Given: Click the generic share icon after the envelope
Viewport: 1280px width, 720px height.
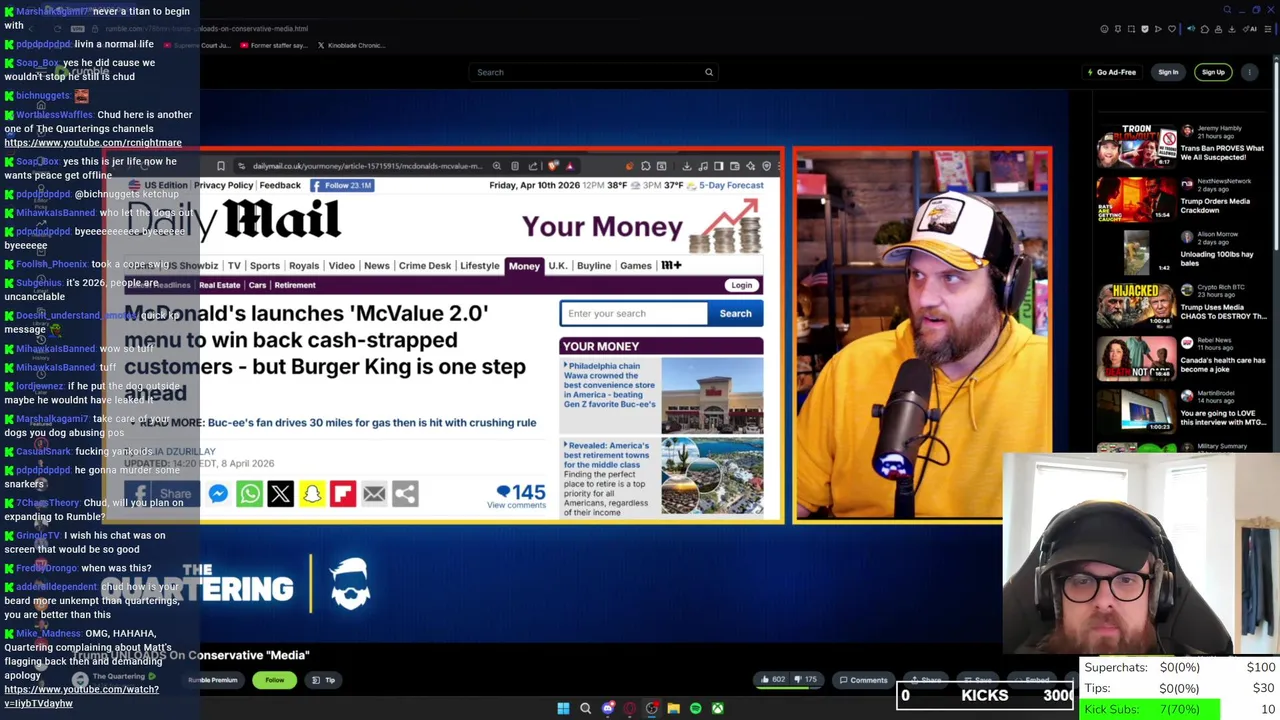Looking at the screenshot, I should pyautogui.click(x=404, y=493).
